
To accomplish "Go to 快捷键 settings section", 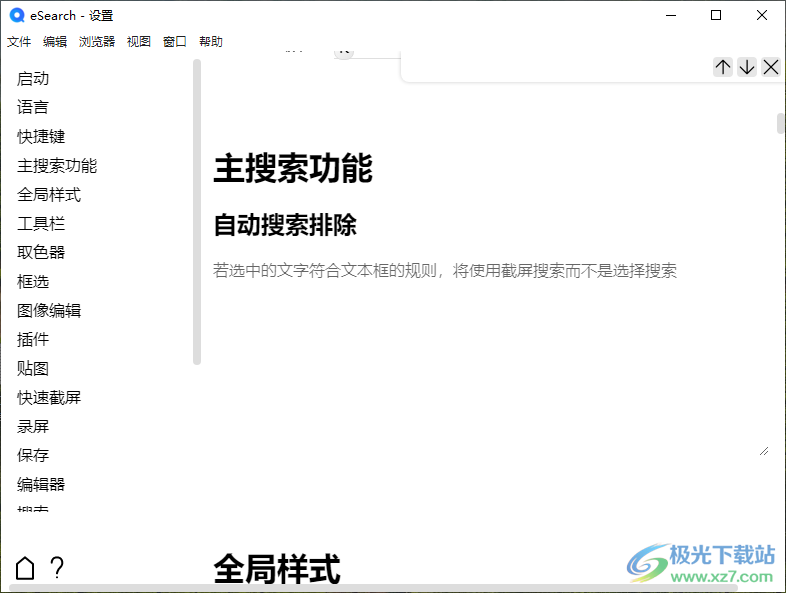I will [x=41, y=136].
